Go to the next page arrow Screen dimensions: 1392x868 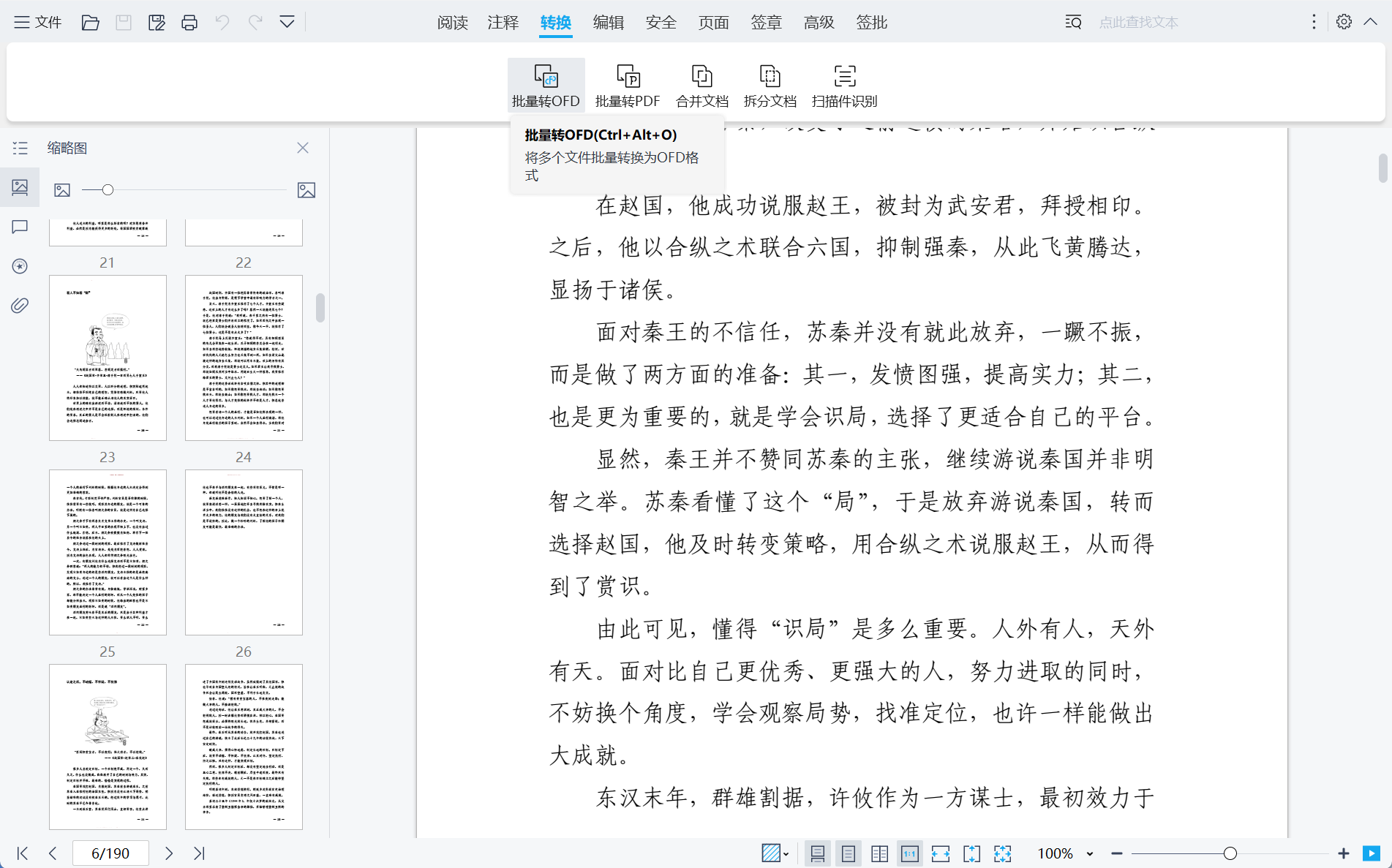(x=169, y=853)
